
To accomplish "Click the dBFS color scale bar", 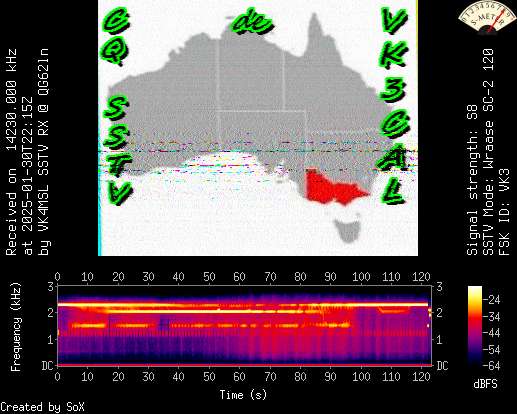I will (x=475, y=326).
